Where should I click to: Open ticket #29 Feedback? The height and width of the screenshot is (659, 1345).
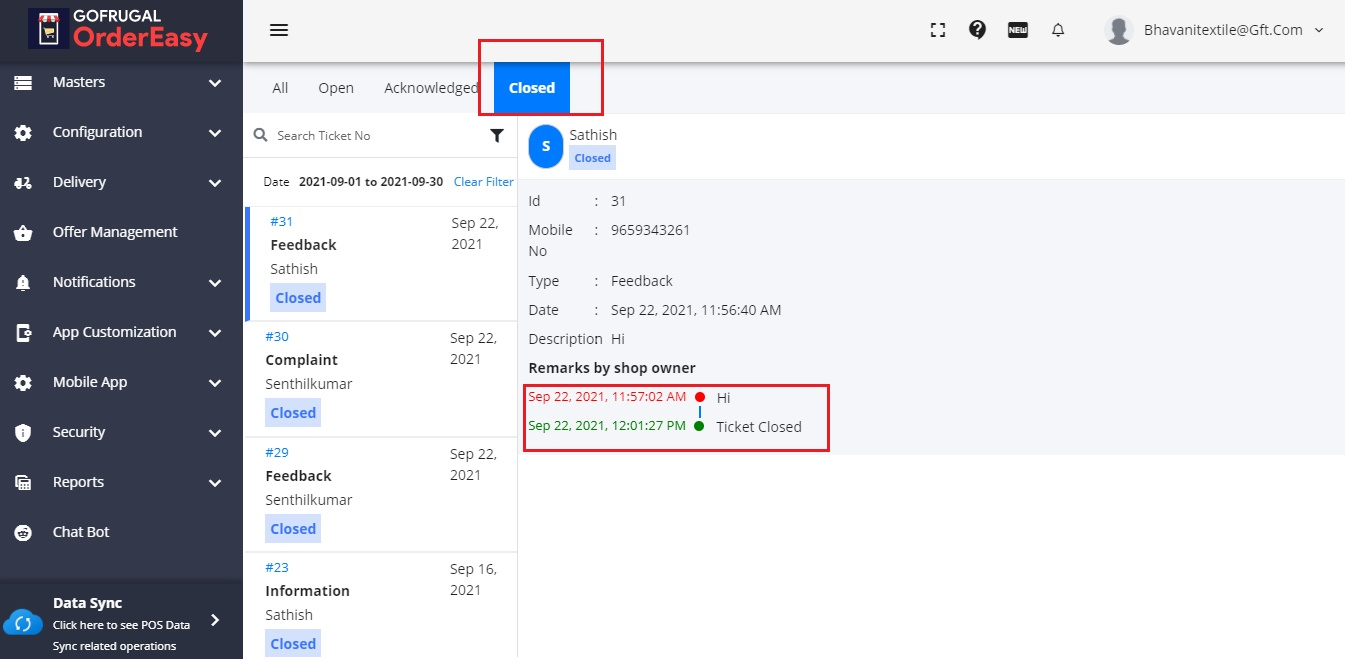(x=381, y=495)
